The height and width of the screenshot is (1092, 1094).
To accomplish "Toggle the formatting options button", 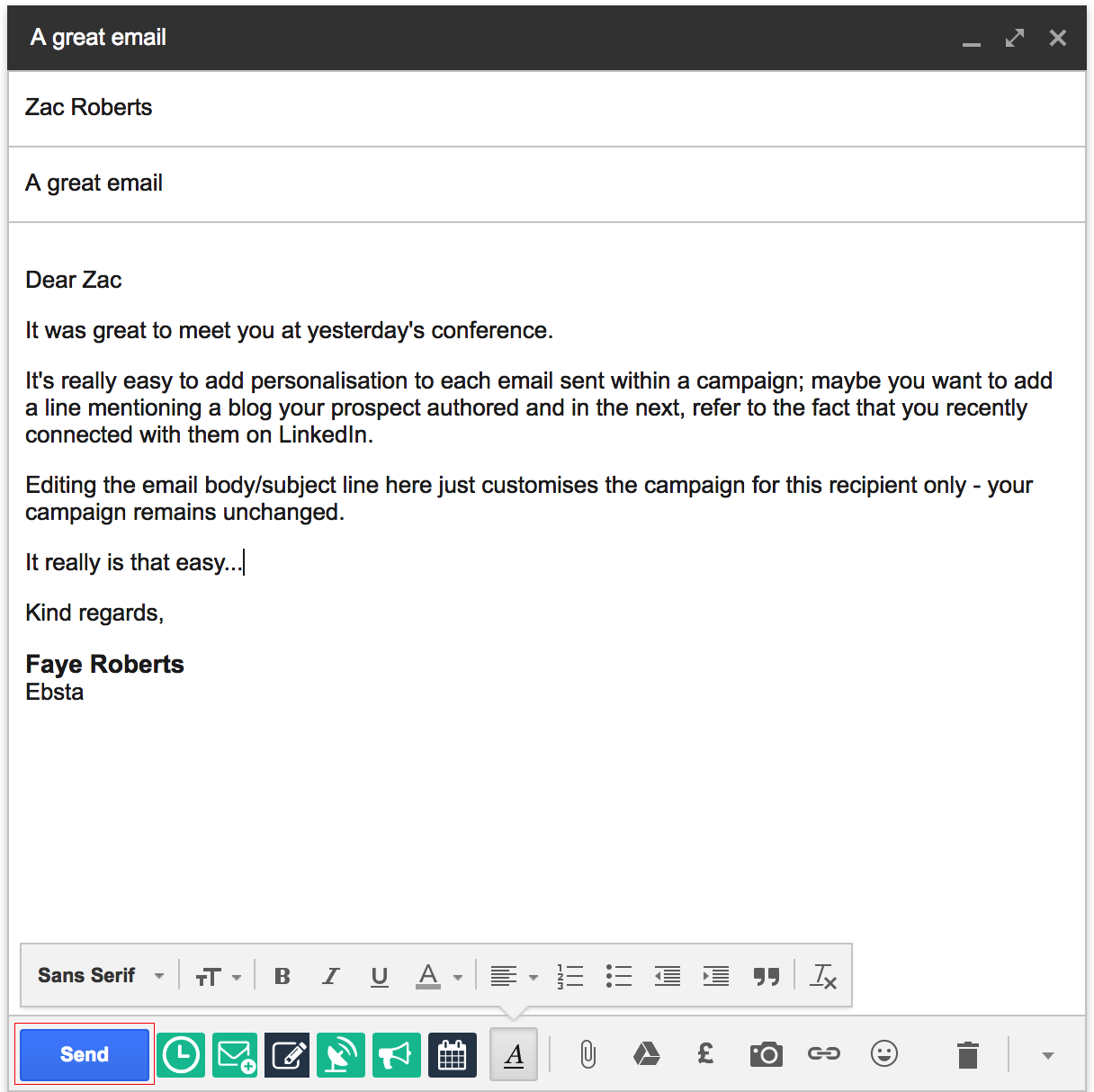I will [x=514, y=1055].
